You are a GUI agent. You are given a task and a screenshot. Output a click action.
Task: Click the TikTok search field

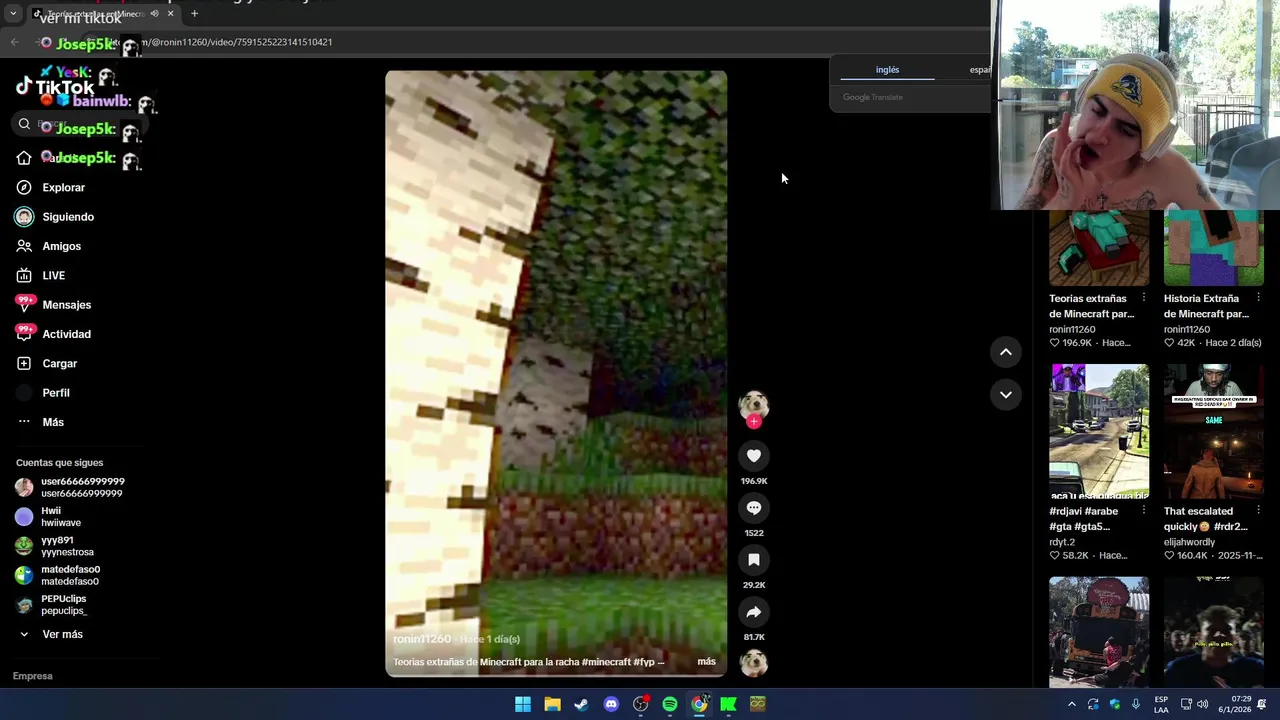(x=79, y=124)
